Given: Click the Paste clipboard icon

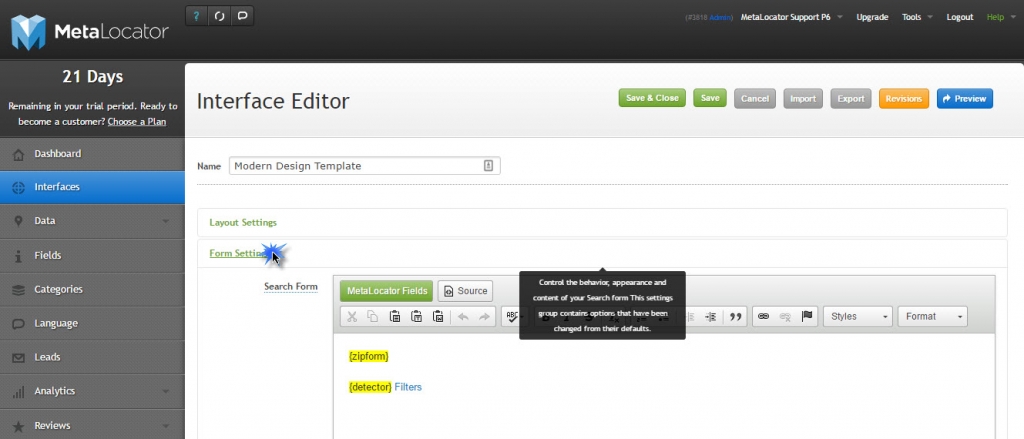Looking at the screenshot, I should pos(395,316).
